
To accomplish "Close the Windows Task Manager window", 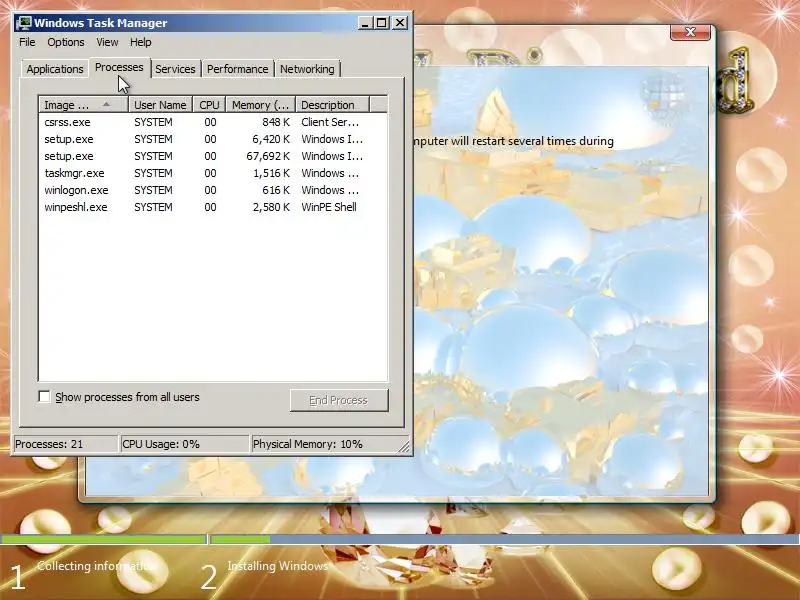I will [x=400, y=23].
